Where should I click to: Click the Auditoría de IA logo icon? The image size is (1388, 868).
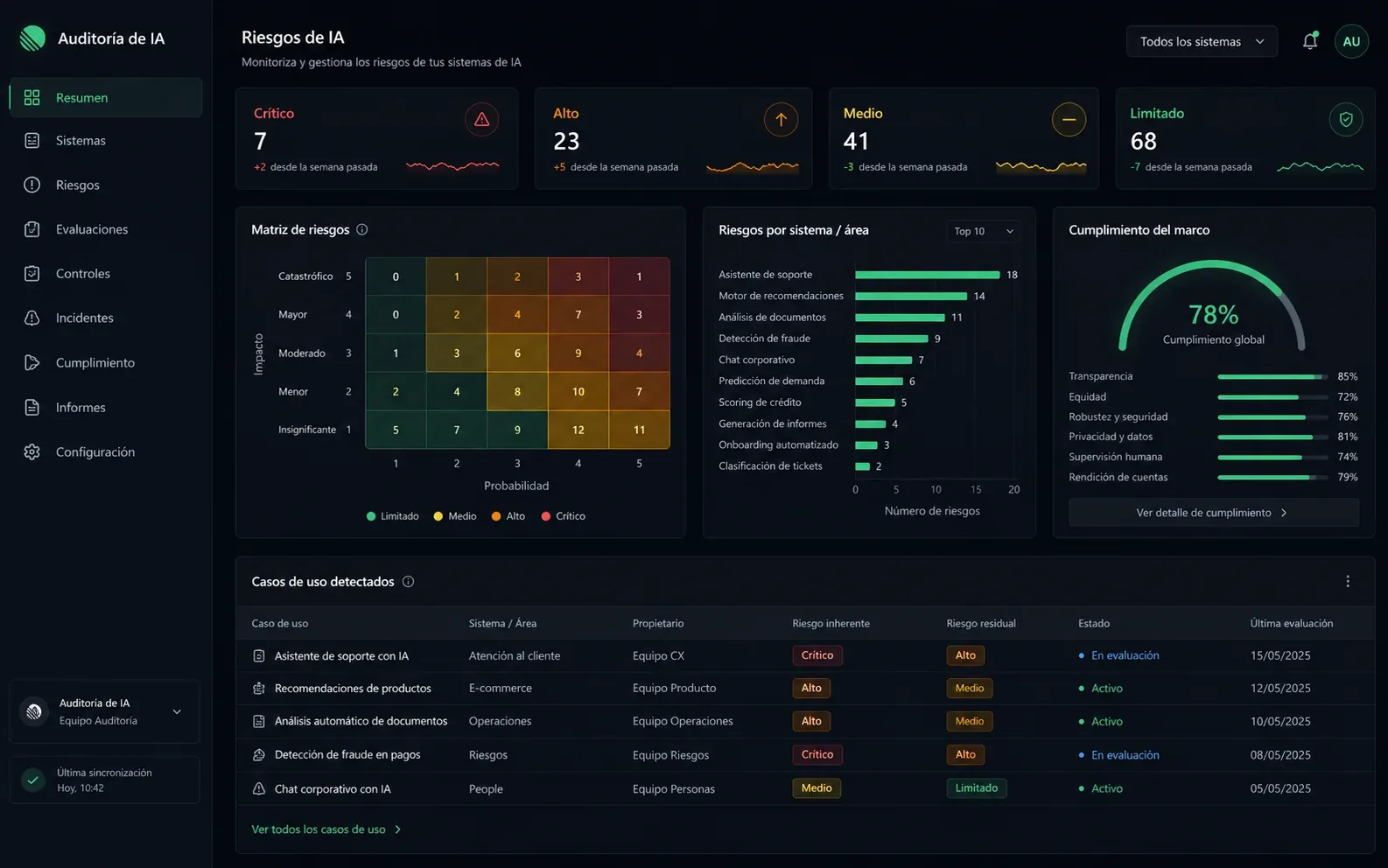tap(32, 38)
